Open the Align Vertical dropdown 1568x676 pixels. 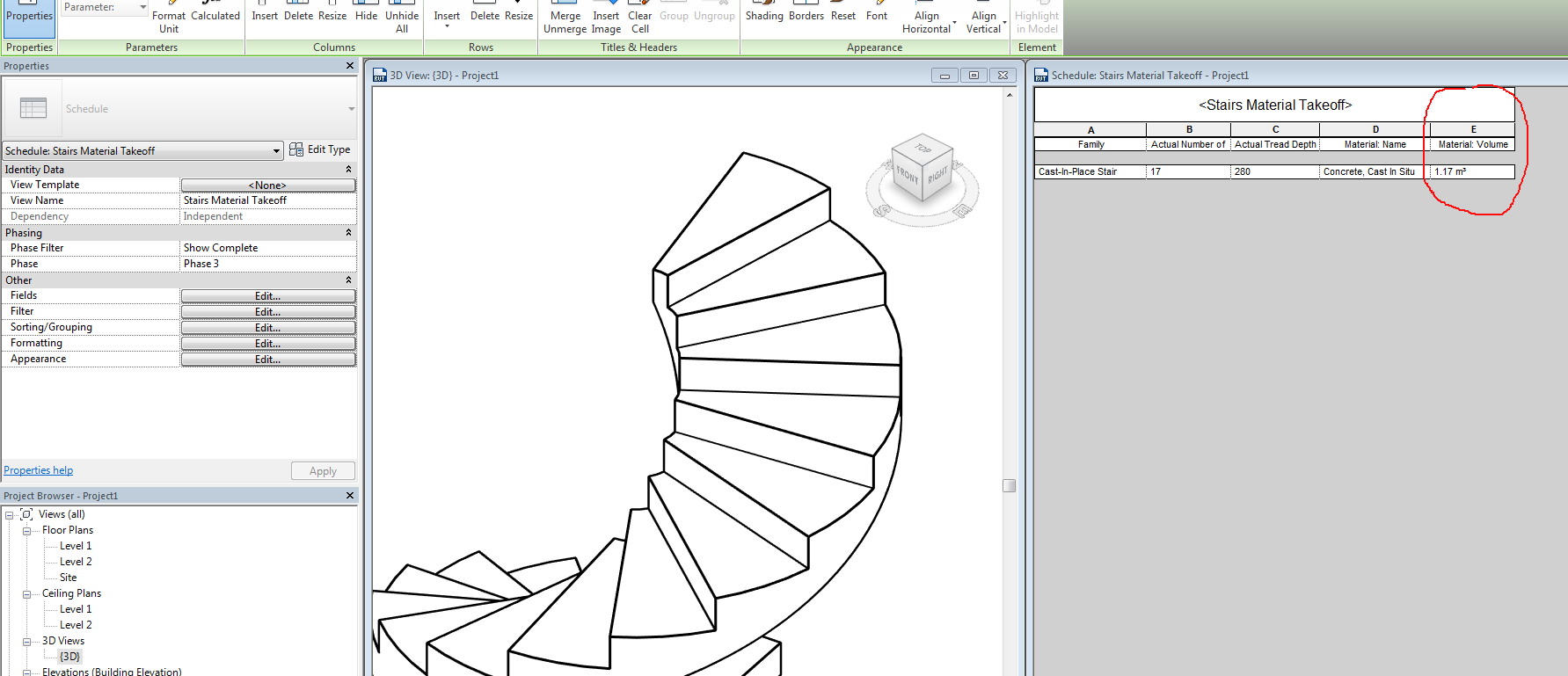point(986,19)
